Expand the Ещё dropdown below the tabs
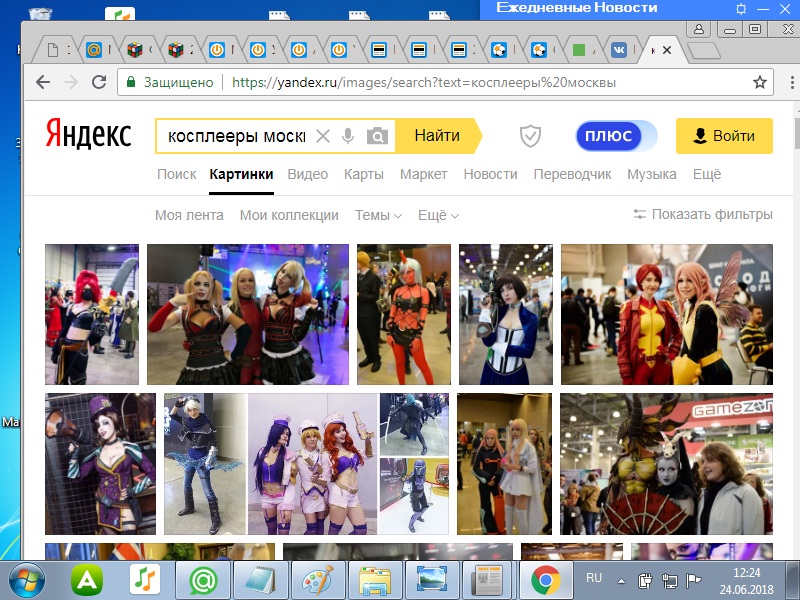The height and width of the screenshot is (600, 800). click(x=438, y=215)
